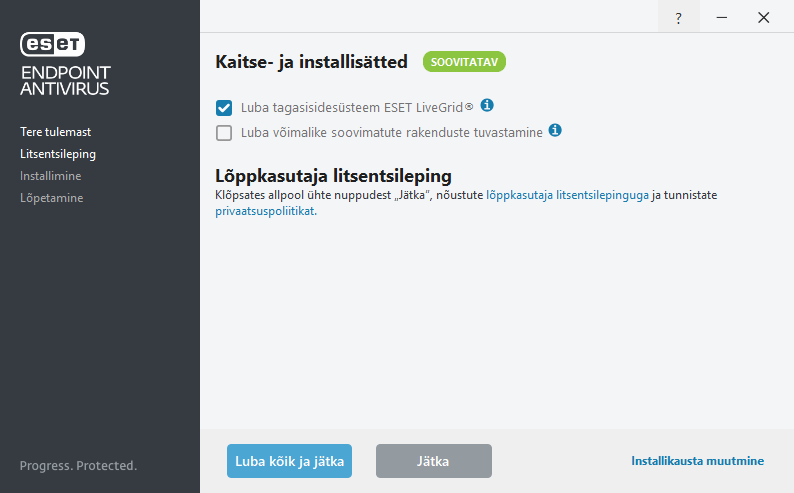794x493 pixels.
Task: Select Litsentsileping step in sidebar
Action: 58,154
